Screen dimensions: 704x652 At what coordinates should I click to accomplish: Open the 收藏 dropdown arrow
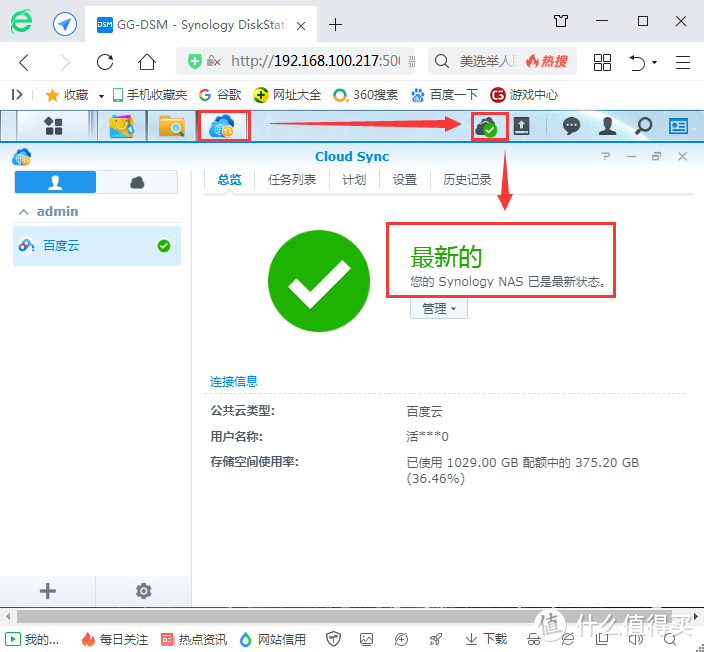pyautogui.click(x=101, y=96)
